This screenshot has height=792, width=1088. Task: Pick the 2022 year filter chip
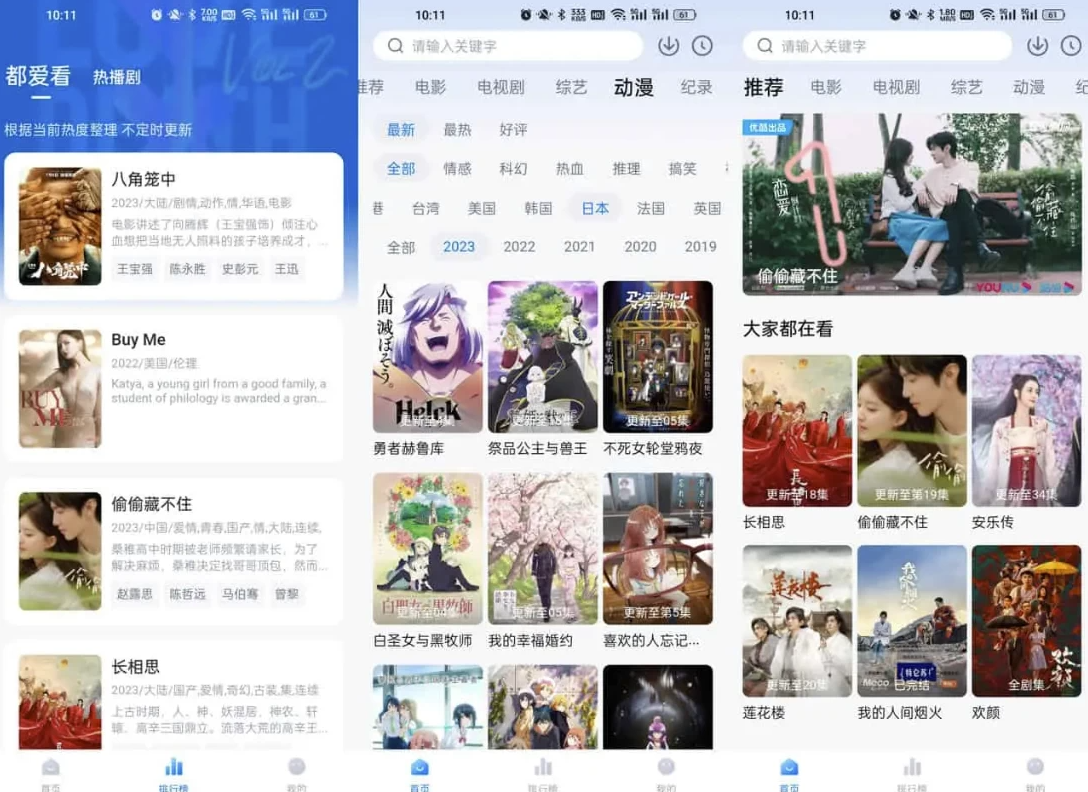coord(519,246)
